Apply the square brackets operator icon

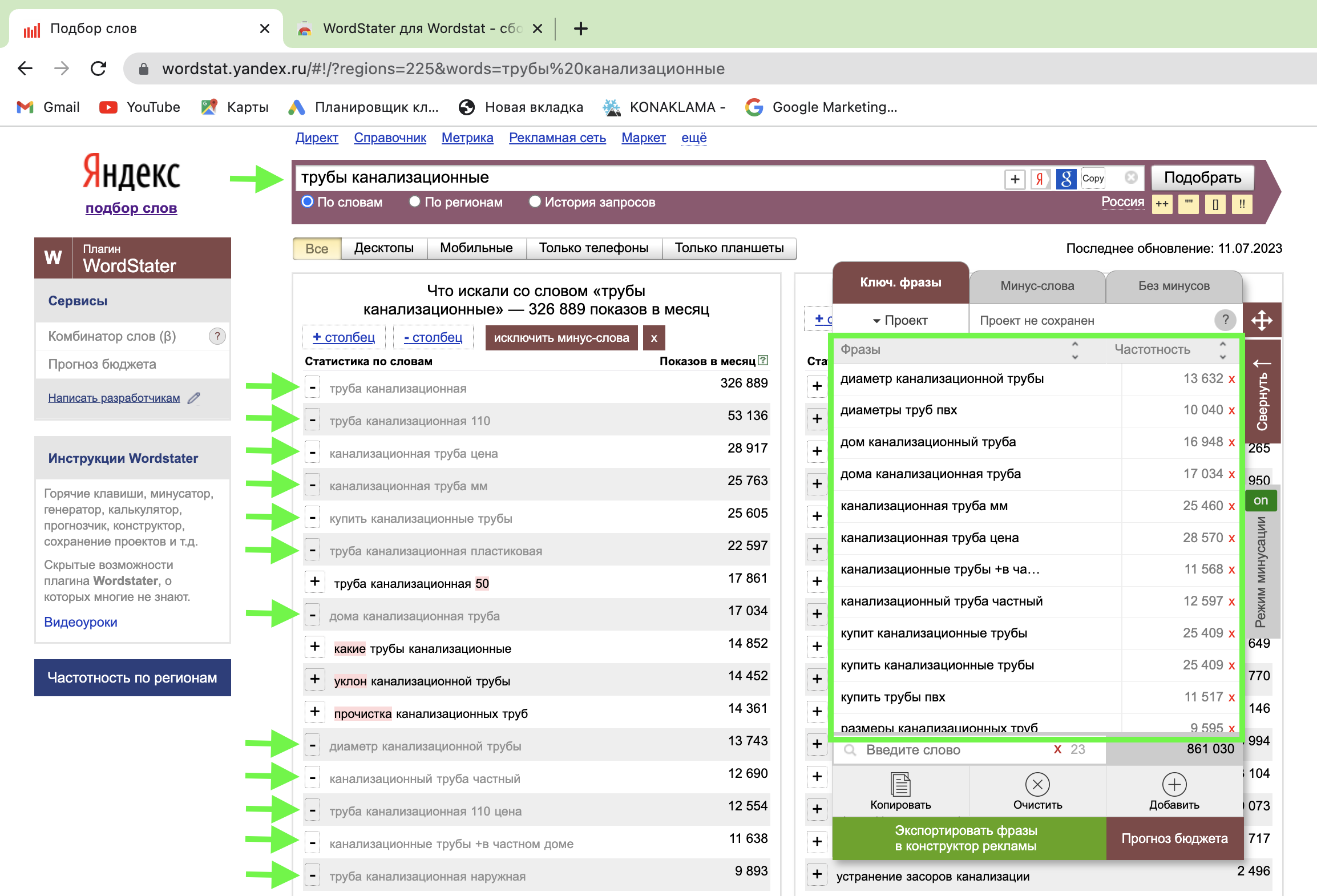pyautogui.click(x=1215, y=204)
